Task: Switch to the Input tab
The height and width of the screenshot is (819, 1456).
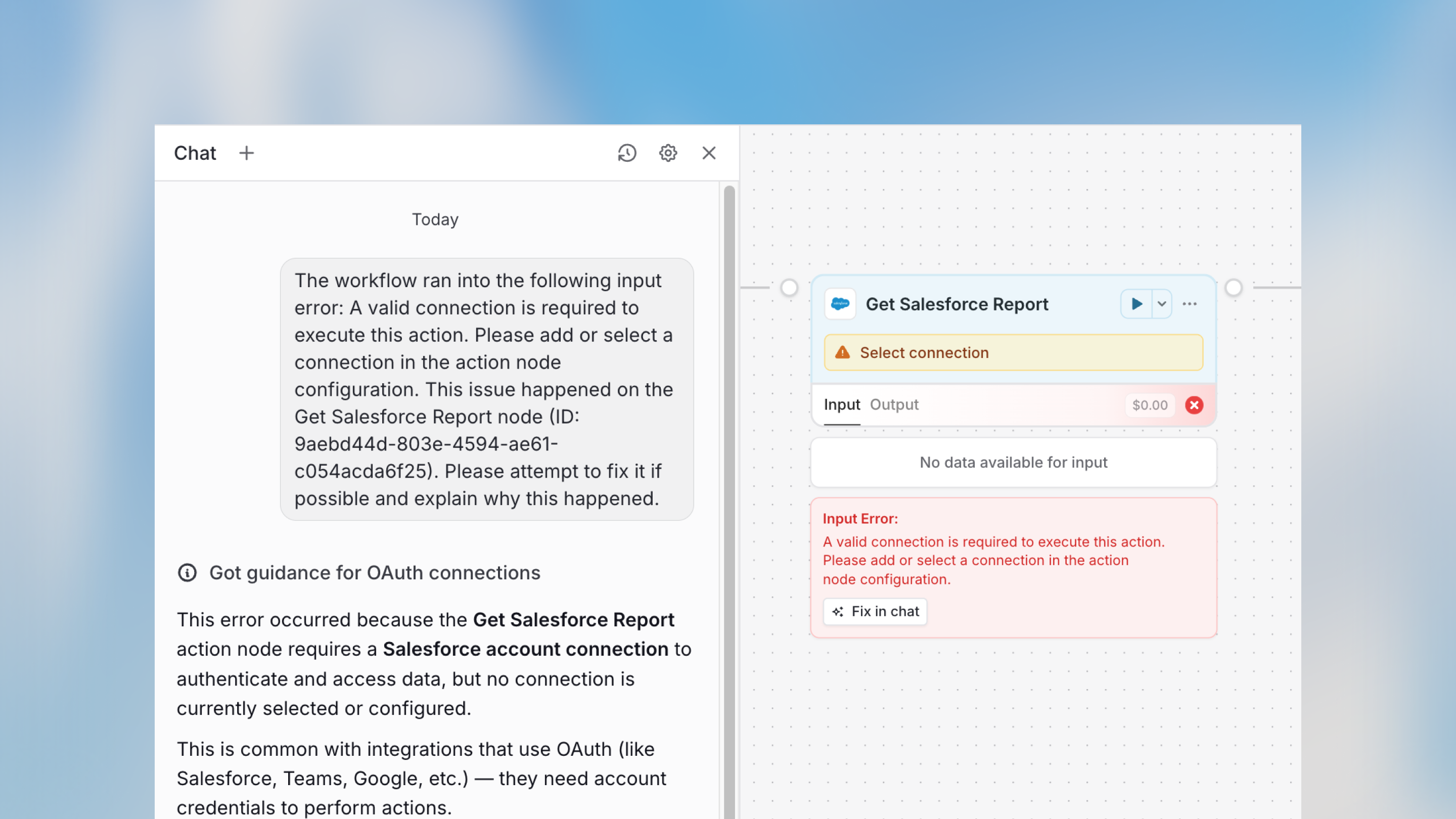Action: click(x=842, y=404)
